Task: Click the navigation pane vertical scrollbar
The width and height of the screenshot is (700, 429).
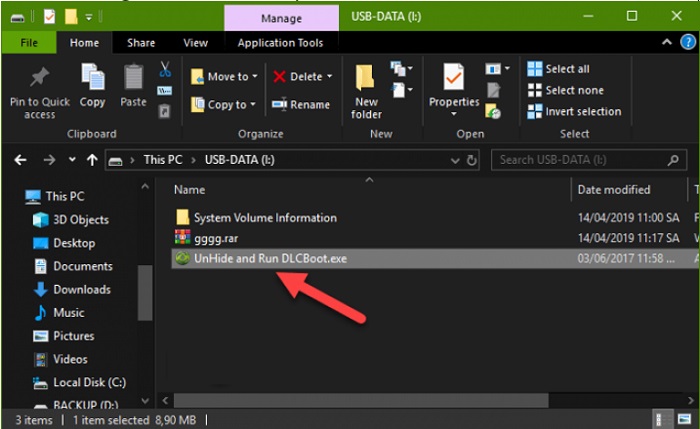Action: point(145,292)
